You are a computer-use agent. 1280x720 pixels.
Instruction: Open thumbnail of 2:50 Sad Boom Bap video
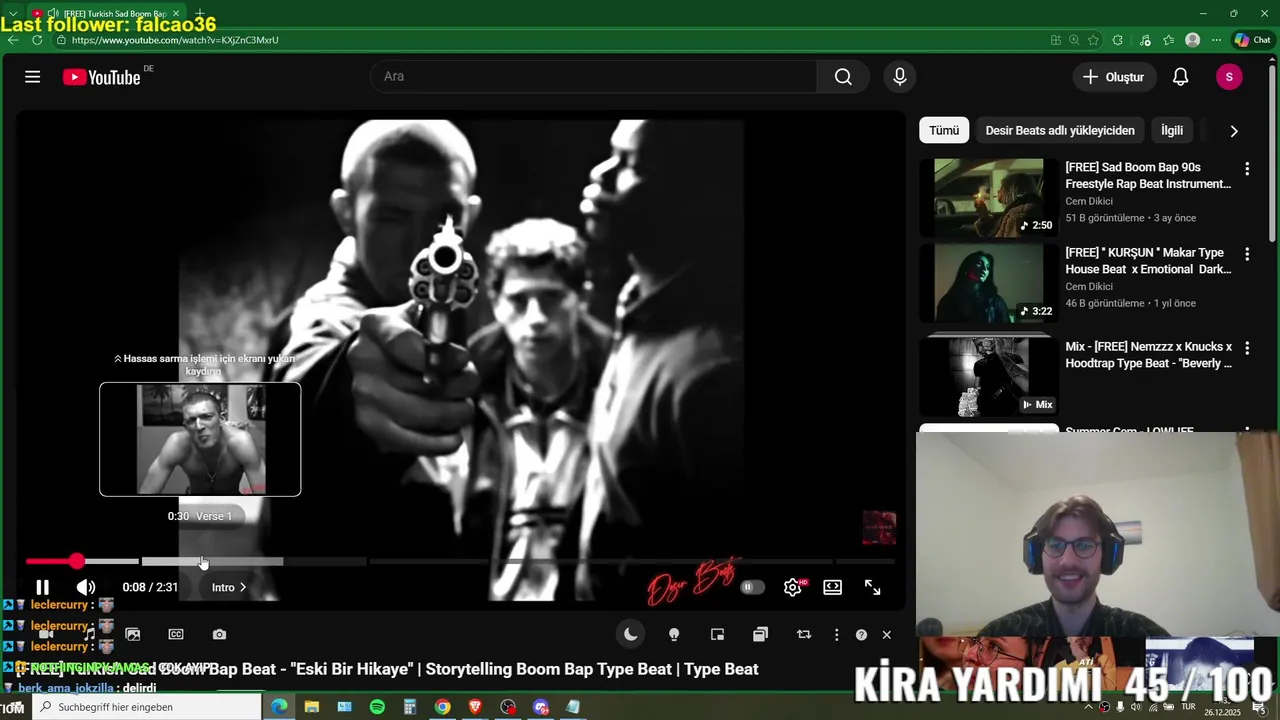click(x=989, y=197)
